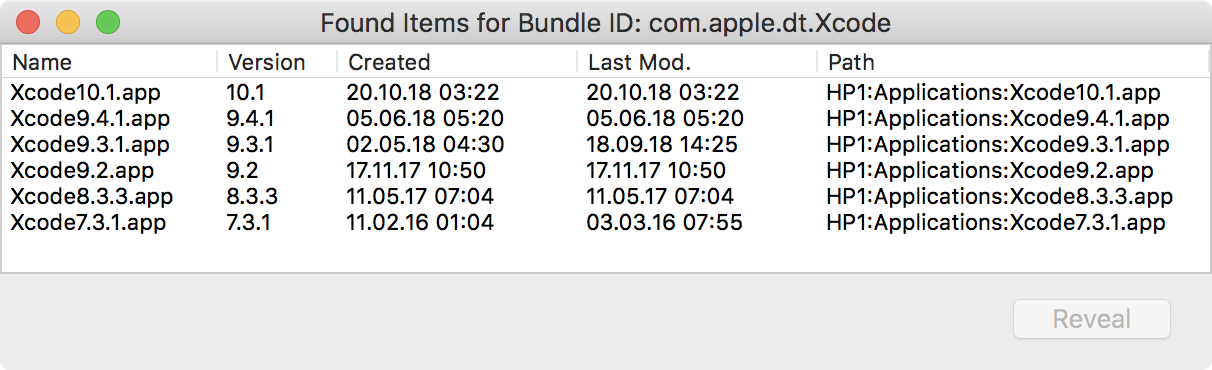Viewport: 1212px width, 370px height.
Task: Close the Found Items window
Action: (29, 21)
